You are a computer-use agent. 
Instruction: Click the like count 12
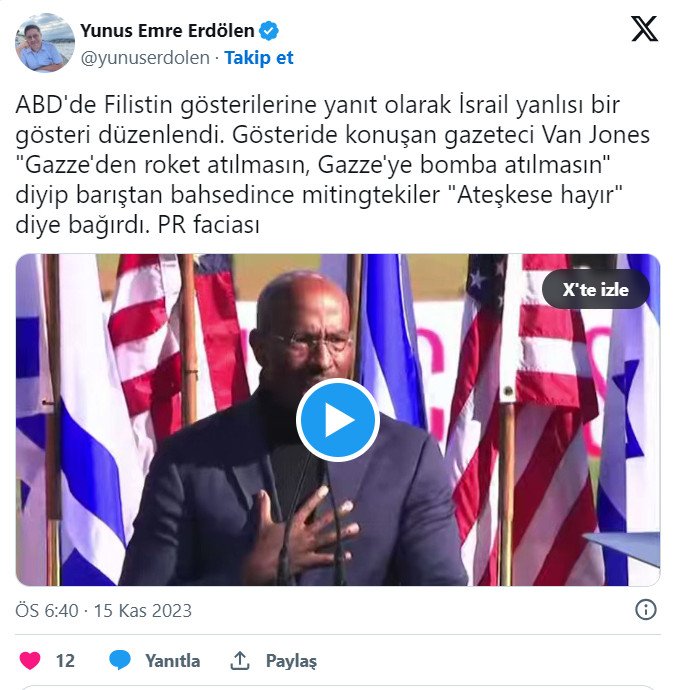coord(65,661)
